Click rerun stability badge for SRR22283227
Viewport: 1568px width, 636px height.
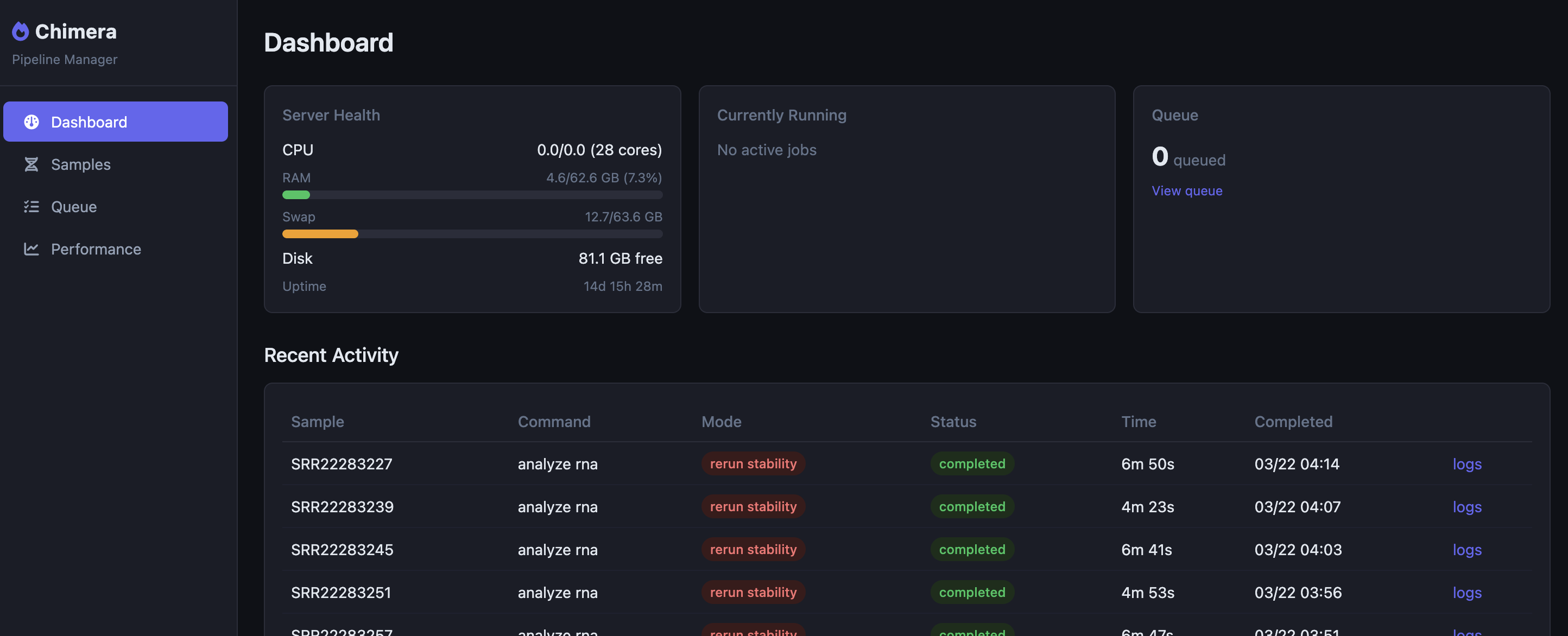pos(753,464)
